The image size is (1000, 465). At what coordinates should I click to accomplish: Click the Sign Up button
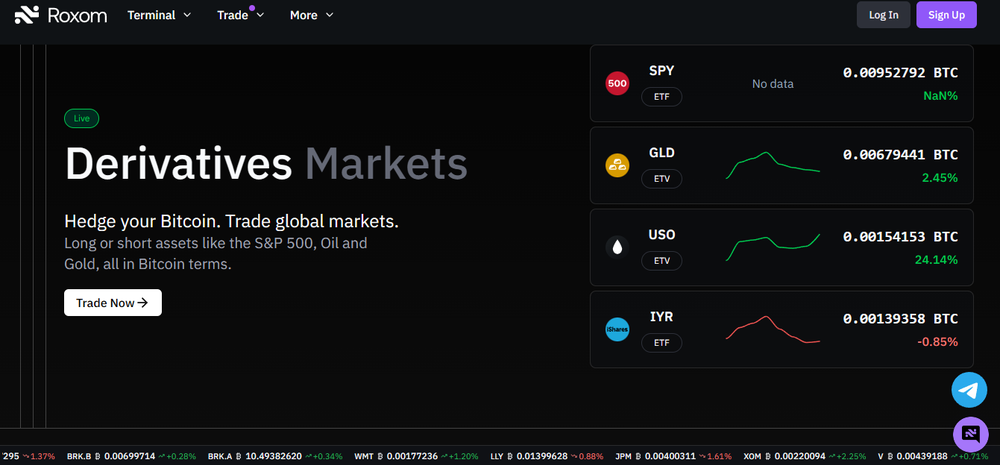[946, 15]
